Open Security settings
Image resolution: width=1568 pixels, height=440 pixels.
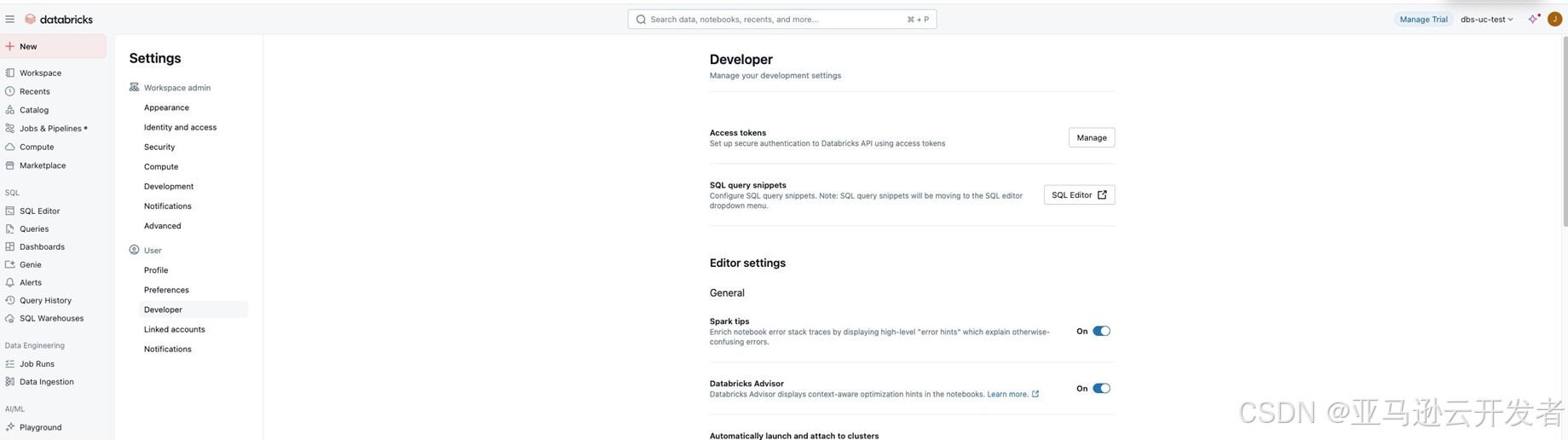pyautogui.click(x=159, y=147)
